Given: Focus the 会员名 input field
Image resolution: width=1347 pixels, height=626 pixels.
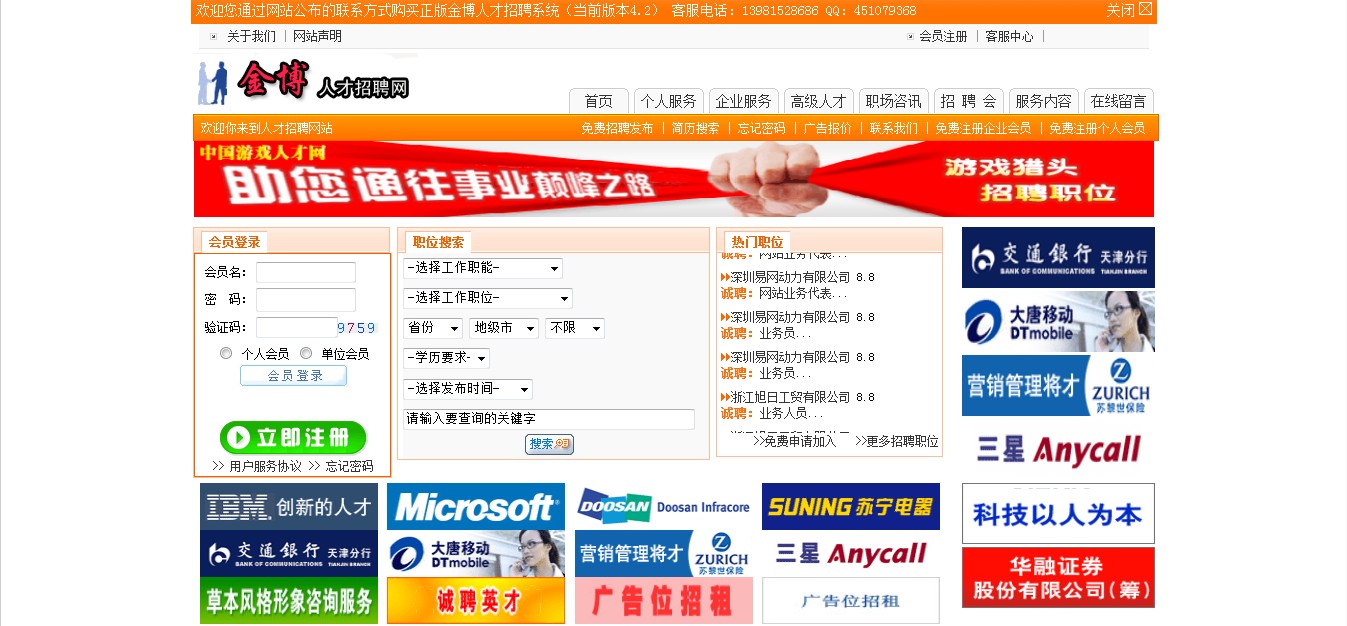Looking at the screenshot, I should click(x=306, y=272).
